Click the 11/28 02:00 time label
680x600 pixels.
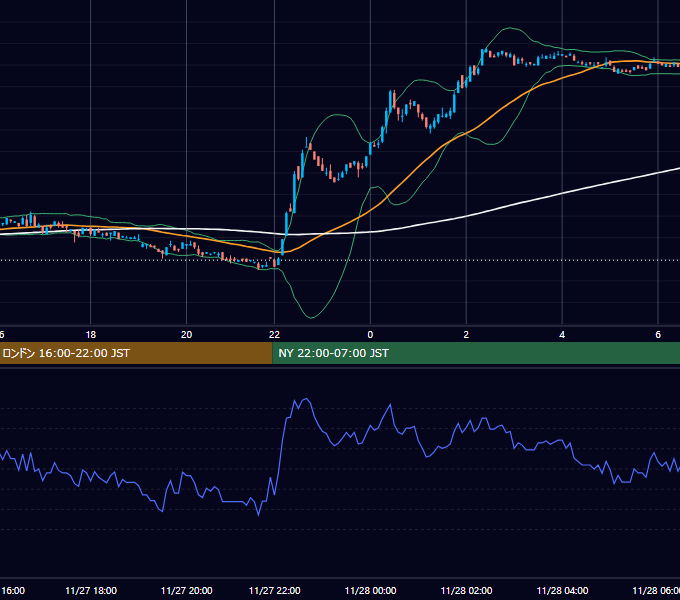(x=466, y=591)
